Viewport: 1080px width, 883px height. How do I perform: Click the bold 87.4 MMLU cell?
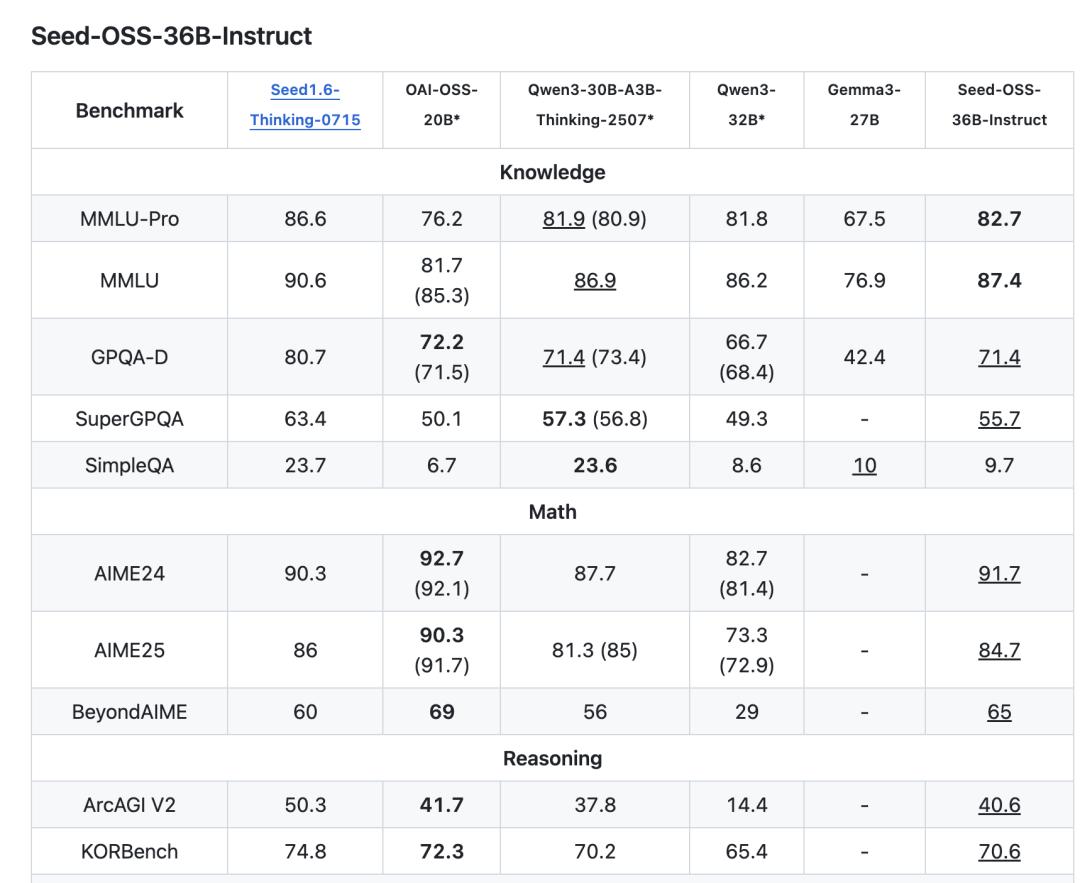pos(999,280)
